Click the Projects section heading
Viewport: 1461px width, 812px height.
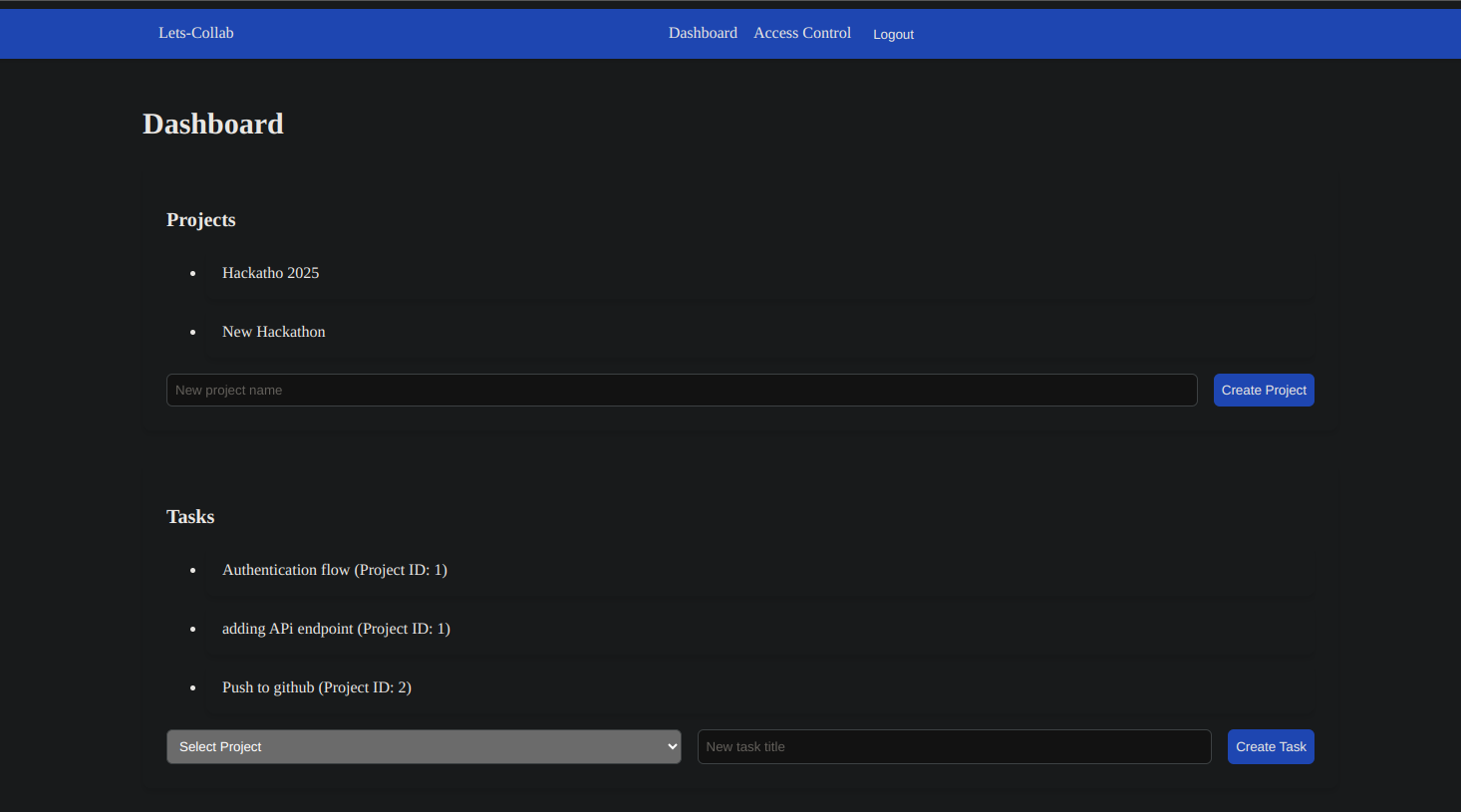pyautogui.click(x=201, y=220)
